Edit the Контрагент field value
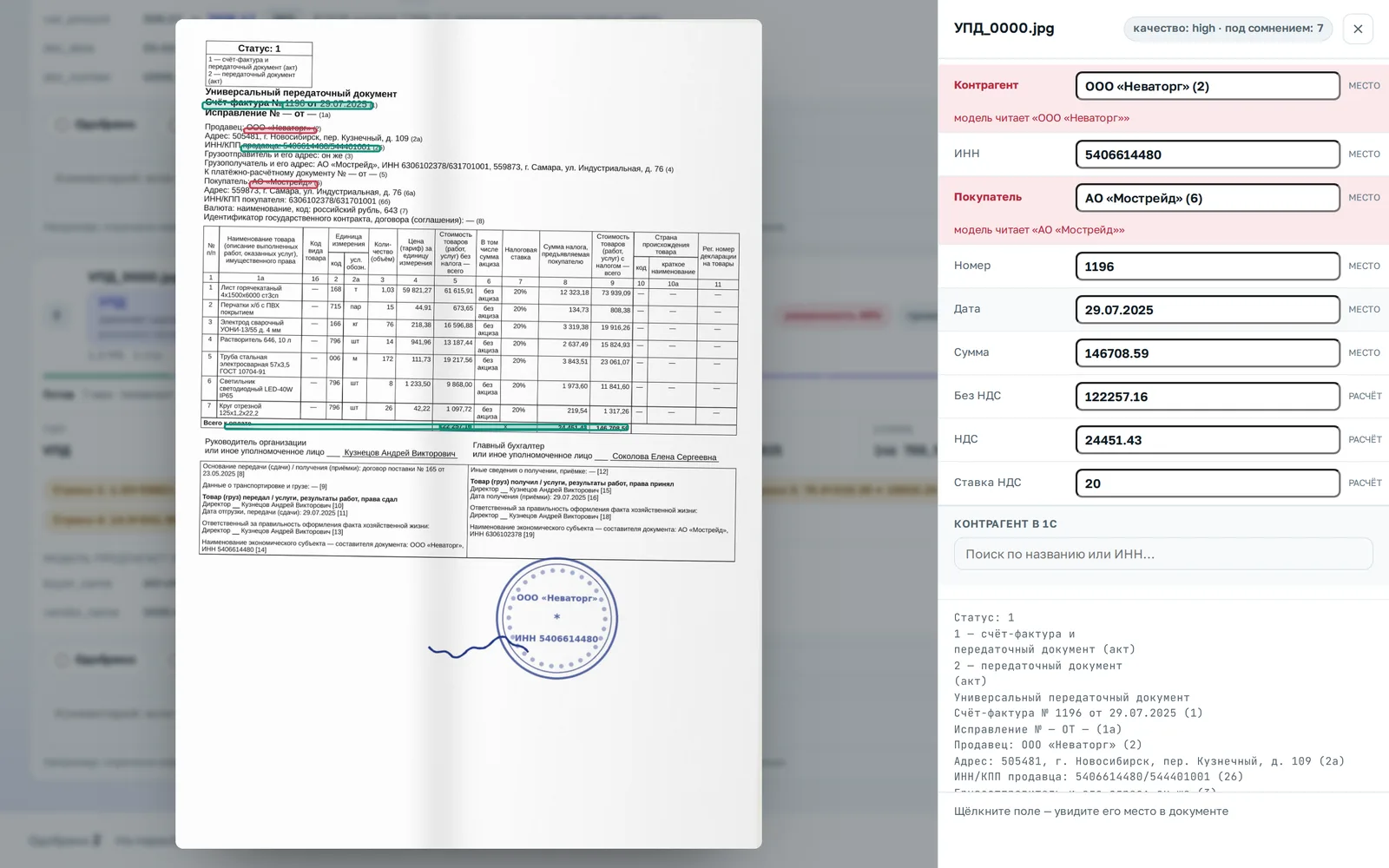This screenshot has width=1389, height=868. tap(1208, 86)
